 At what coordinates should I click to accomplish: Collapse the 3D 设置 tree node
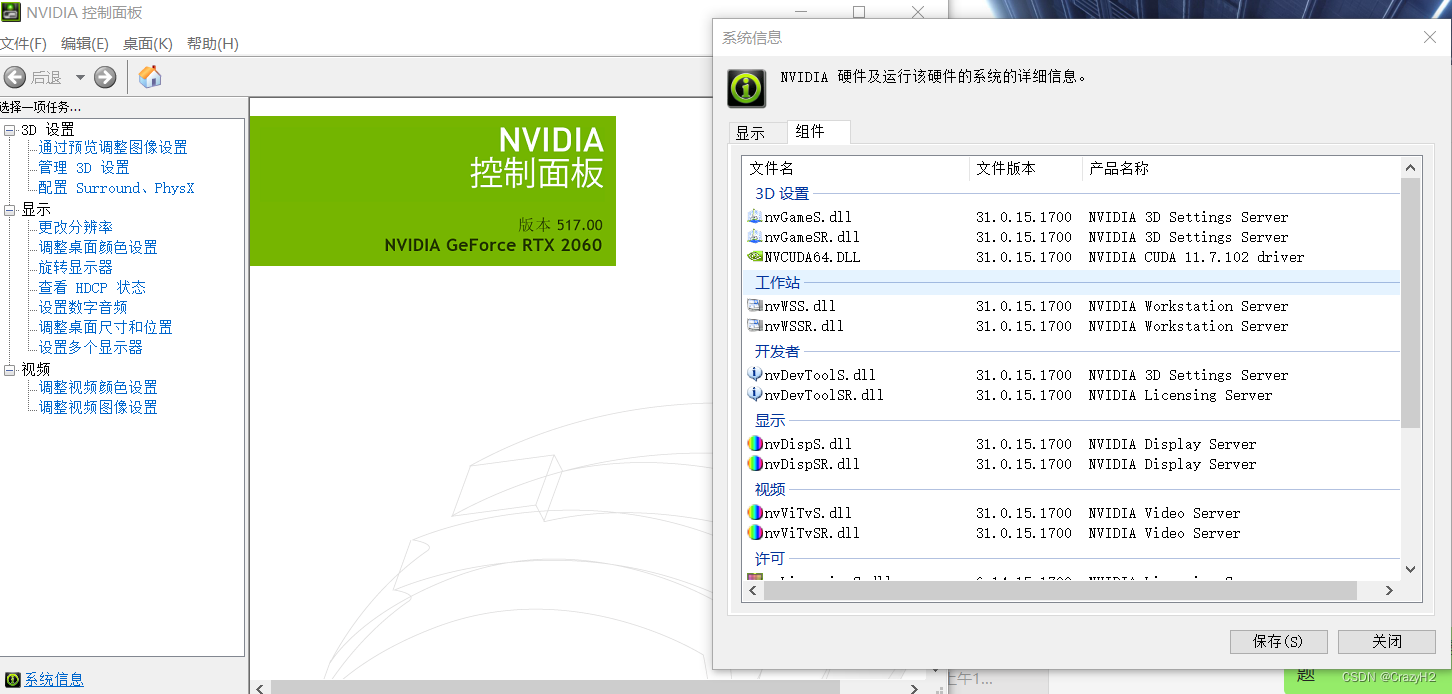(10, 130)
